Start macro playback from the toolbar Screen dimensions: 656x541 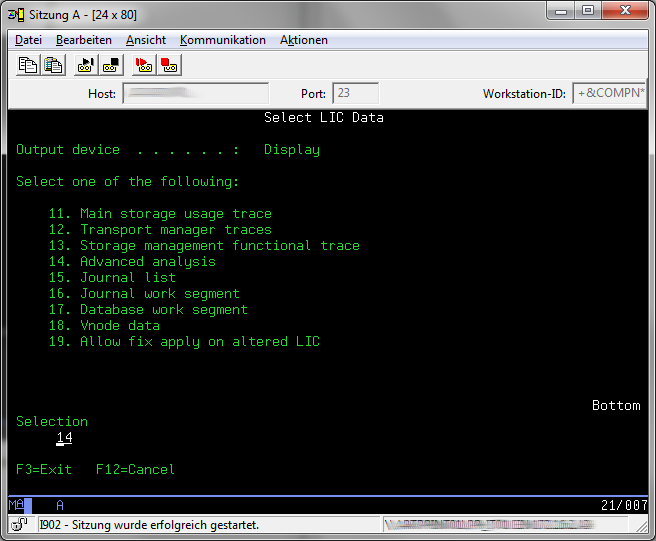pyautogui.click(x=85, y=65)
